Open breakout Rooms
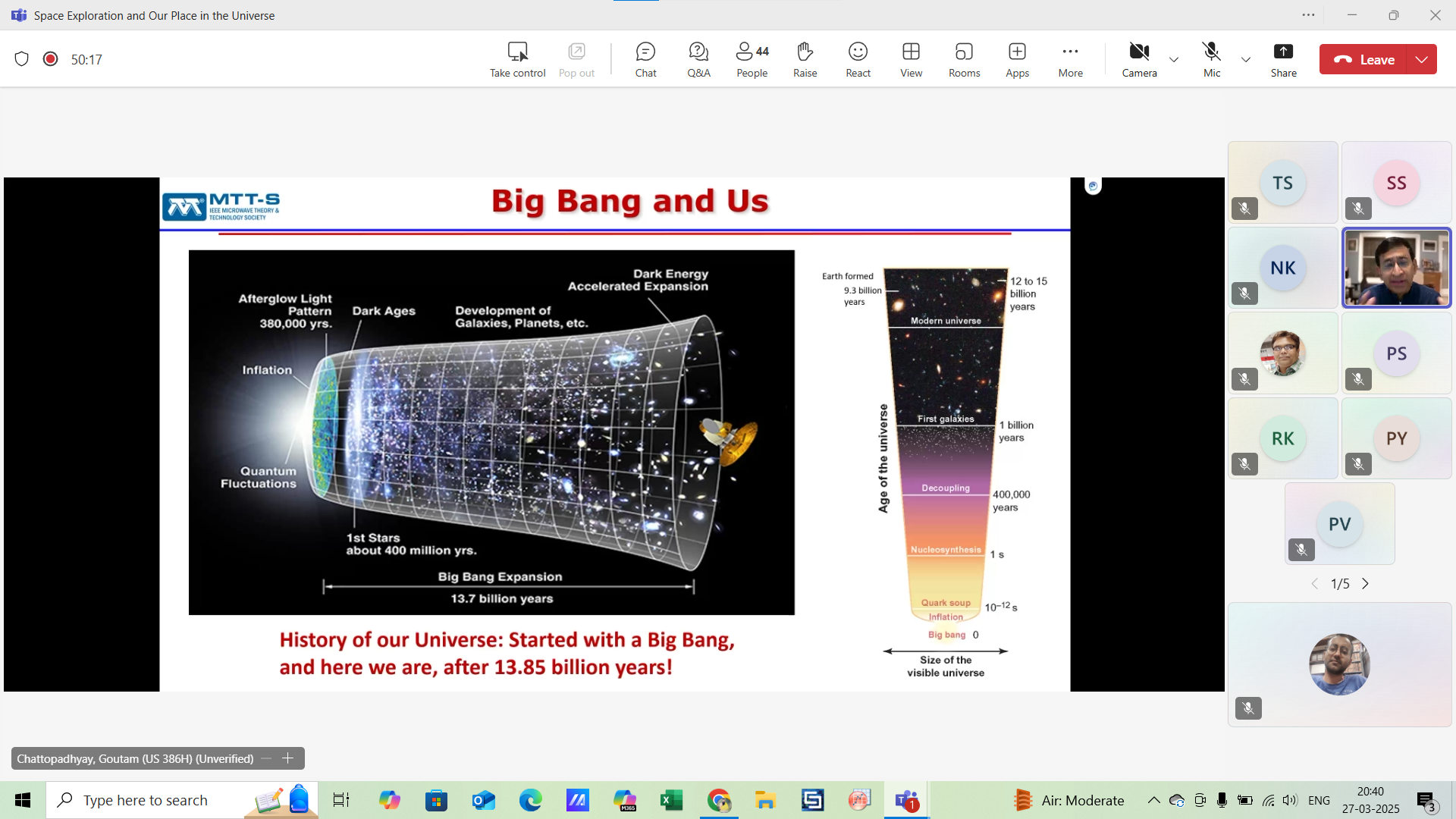The width and height of the screenshot is (1456, 819). [x=964, y=59]
